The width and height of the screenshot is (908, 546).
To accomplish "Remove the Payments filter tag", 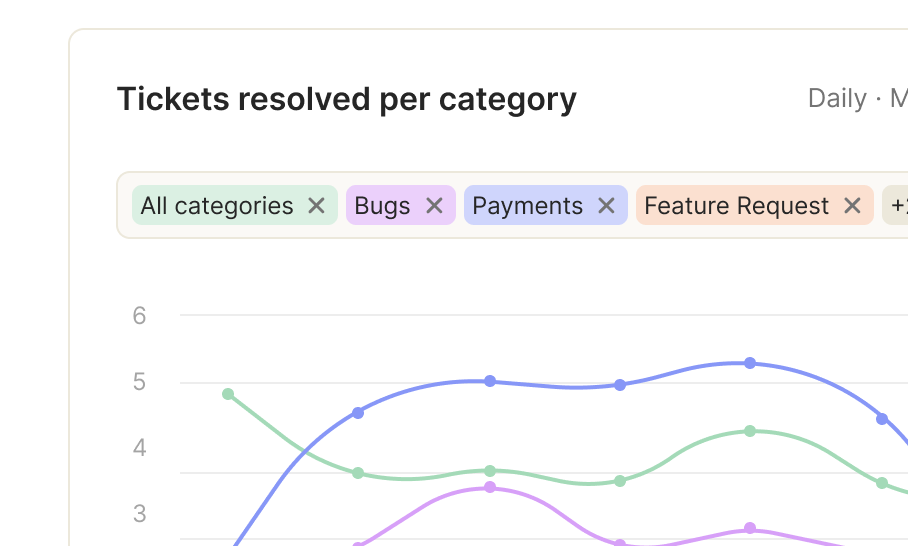I will tap(606, 206).
